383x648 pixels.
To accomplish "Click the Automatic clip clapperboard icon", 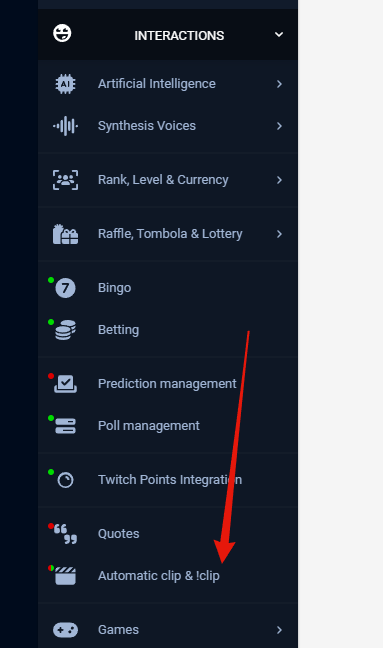I will pos(65,576).
